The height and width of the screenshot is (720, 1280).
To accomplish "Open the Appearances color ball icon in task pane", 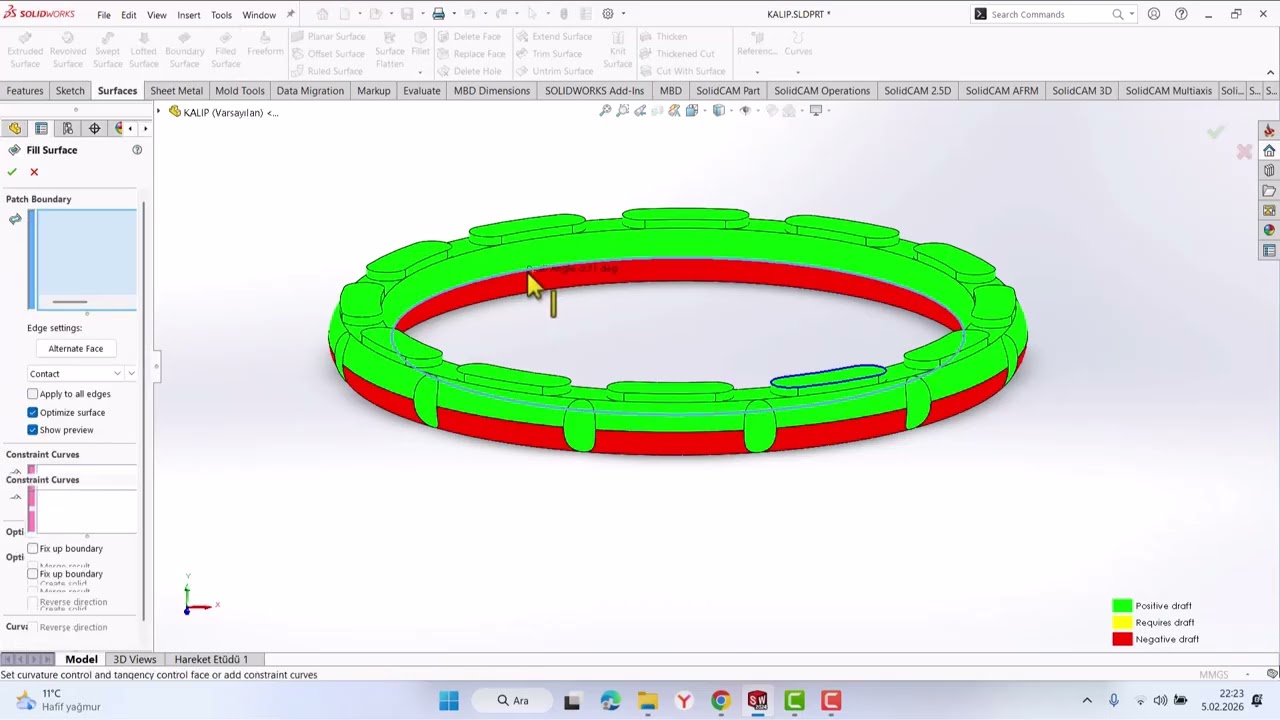I will tap(1269, 230).
